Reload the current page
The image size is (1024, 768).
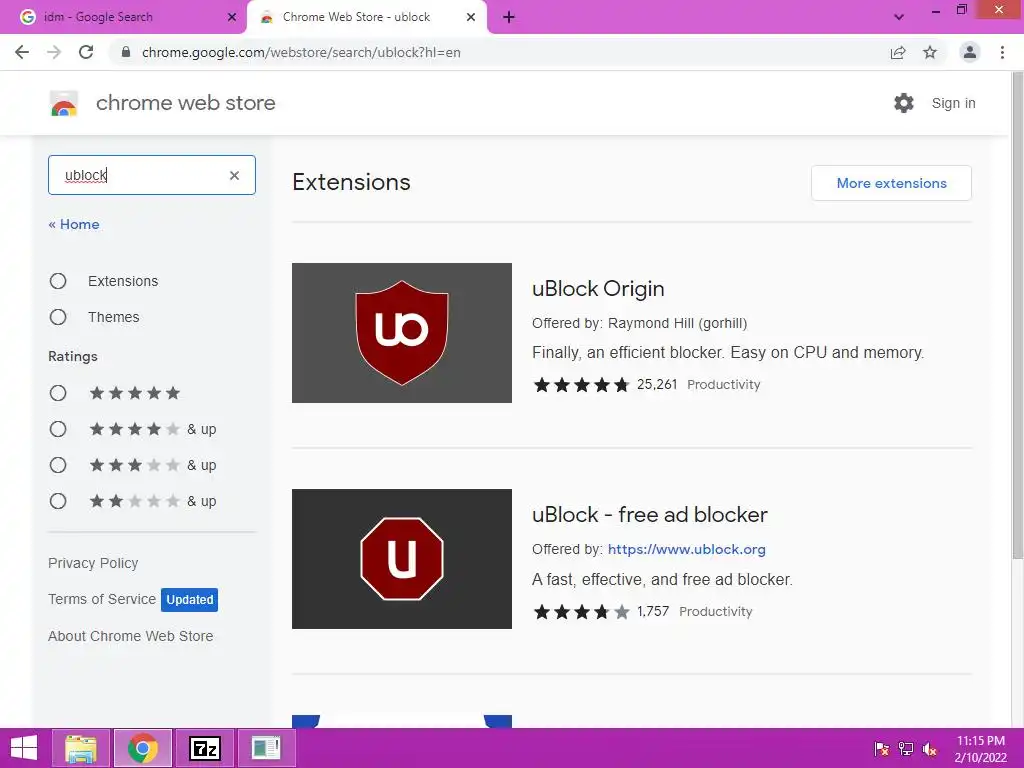[86, 52]
